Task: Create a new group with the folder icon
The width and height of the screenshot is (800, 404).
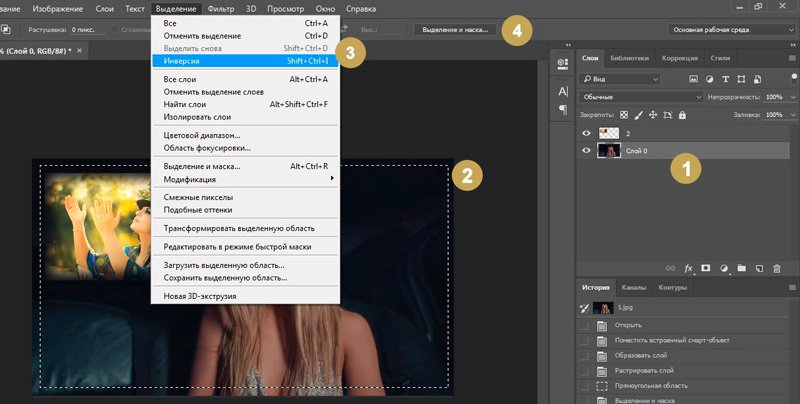Action: click(741, 268)
